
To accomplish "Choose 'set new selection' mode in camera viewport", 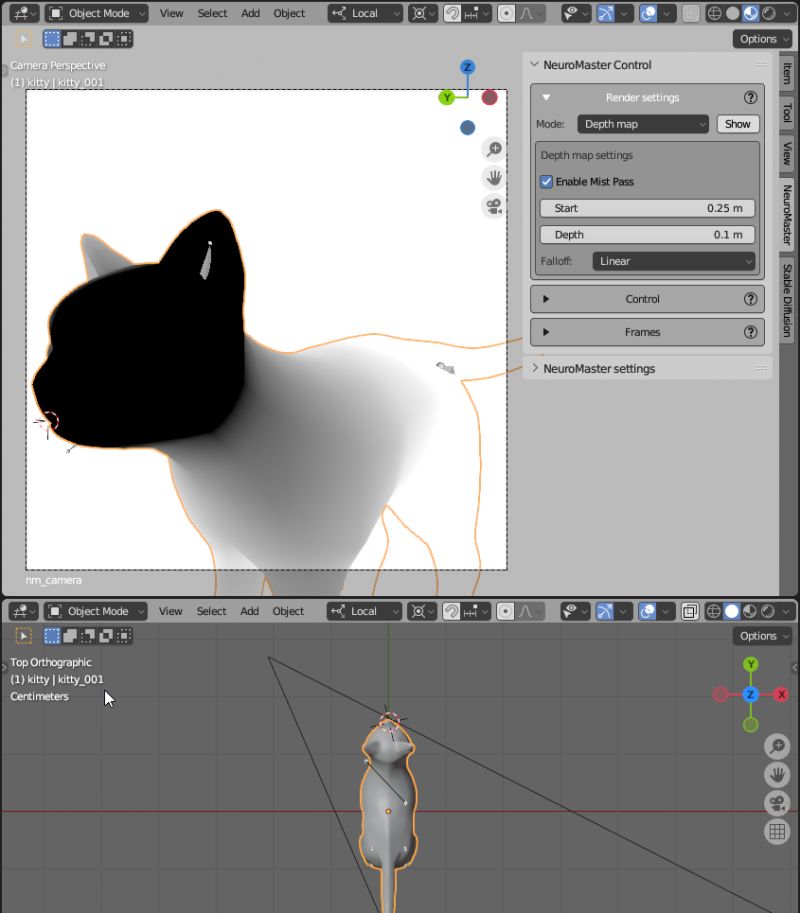I will coord(52,39).
